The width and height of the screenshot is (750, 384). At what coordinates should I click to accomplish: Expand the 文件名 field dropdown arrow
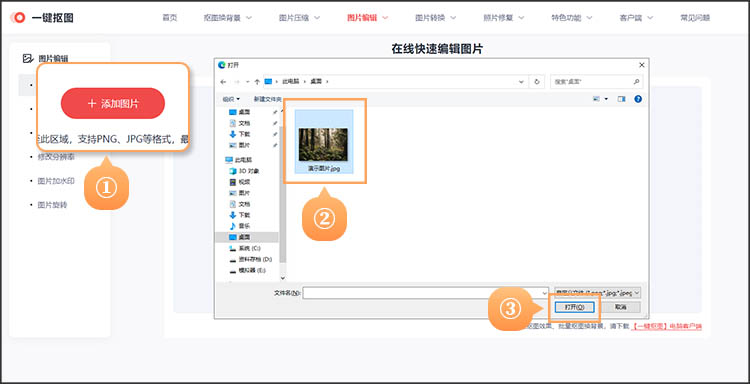(544, 293)
